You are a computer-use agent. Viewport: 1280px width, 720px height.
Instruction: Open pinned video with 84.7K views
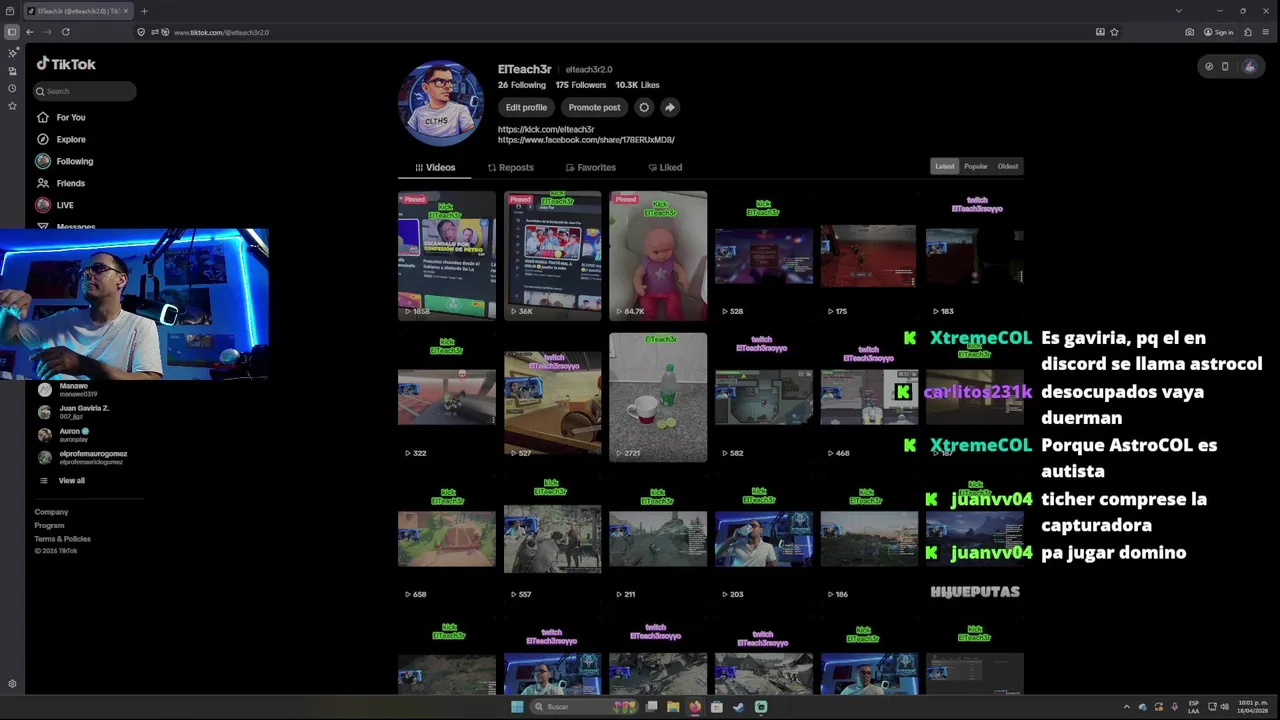point(658,256)
